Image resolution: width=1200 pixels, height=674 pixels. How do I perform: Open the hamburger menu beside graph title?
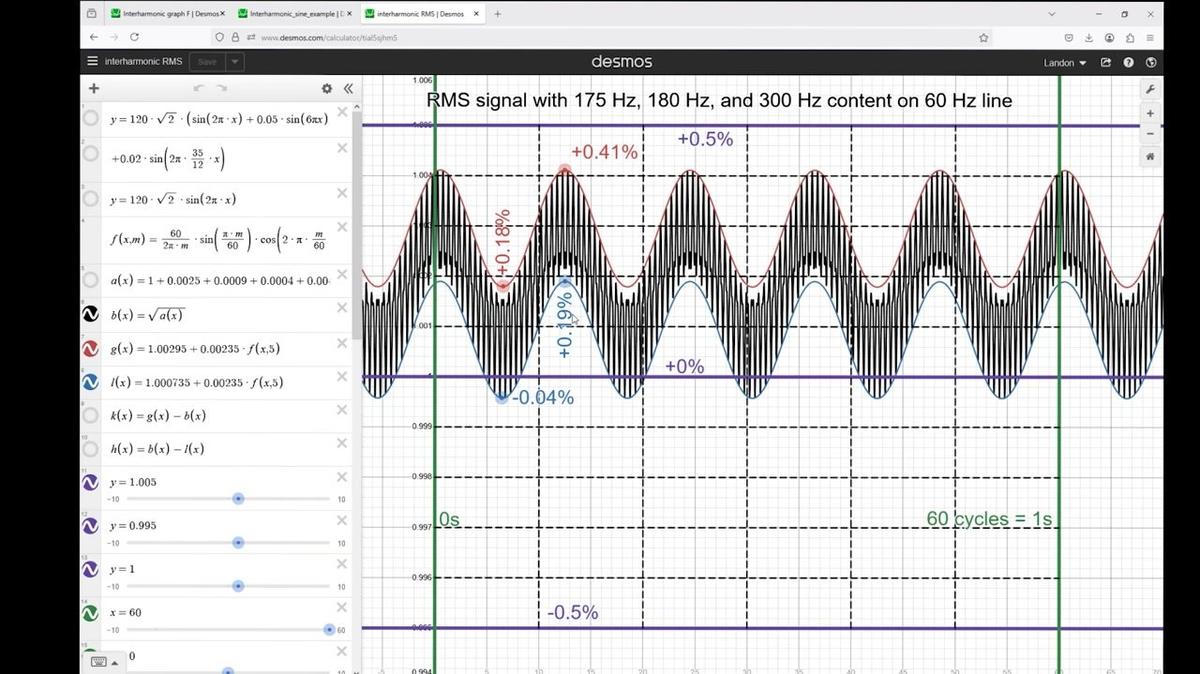coord(93,62)
